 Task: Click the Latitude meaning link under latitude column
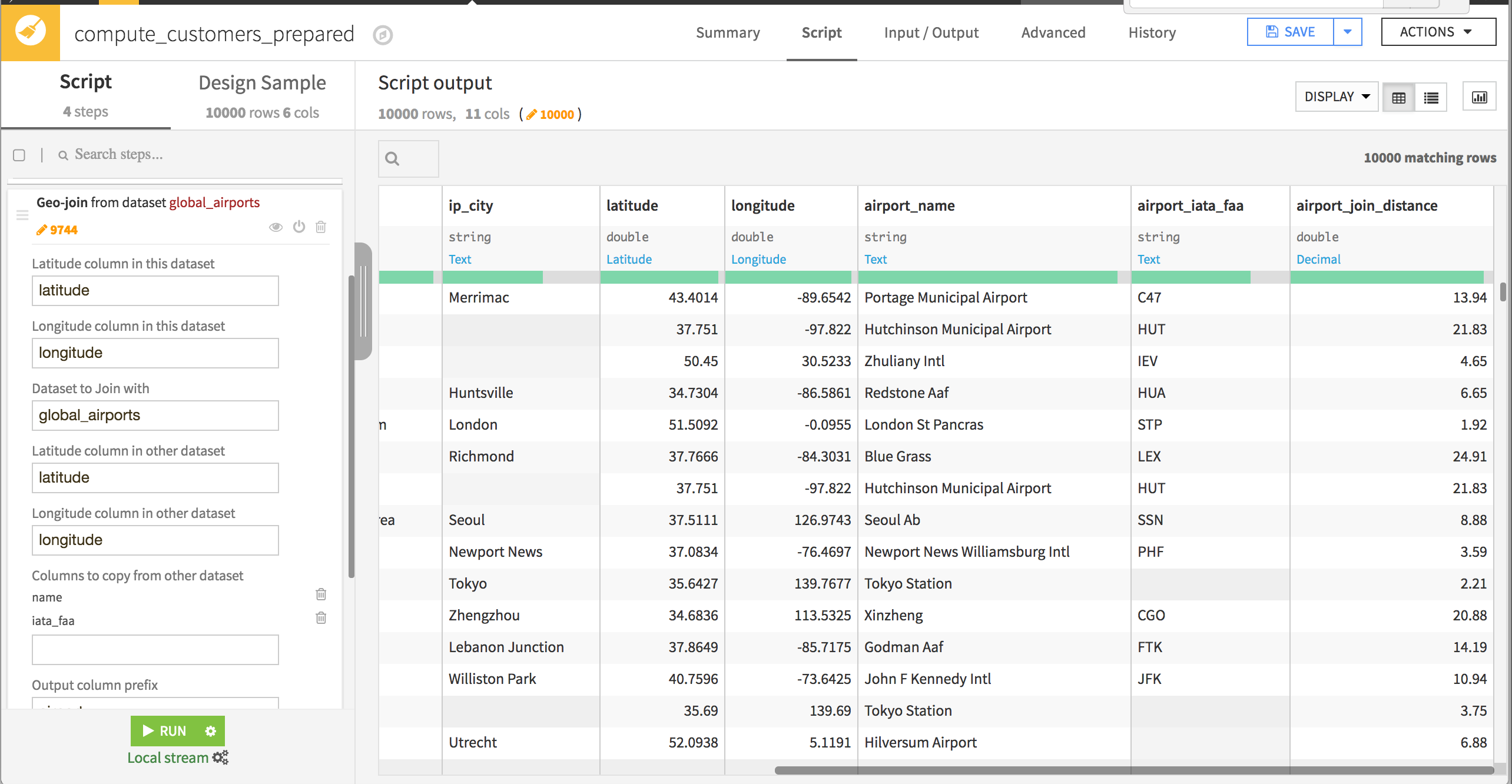click(629, 259)
